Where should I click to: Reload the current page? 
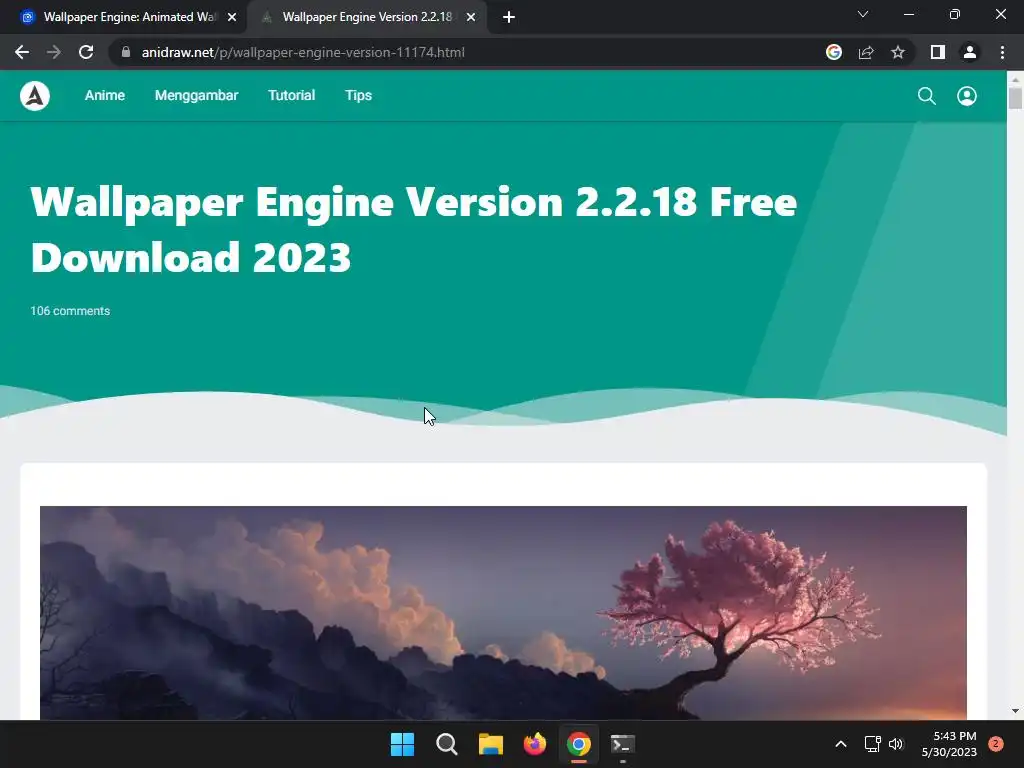[86, 52]
